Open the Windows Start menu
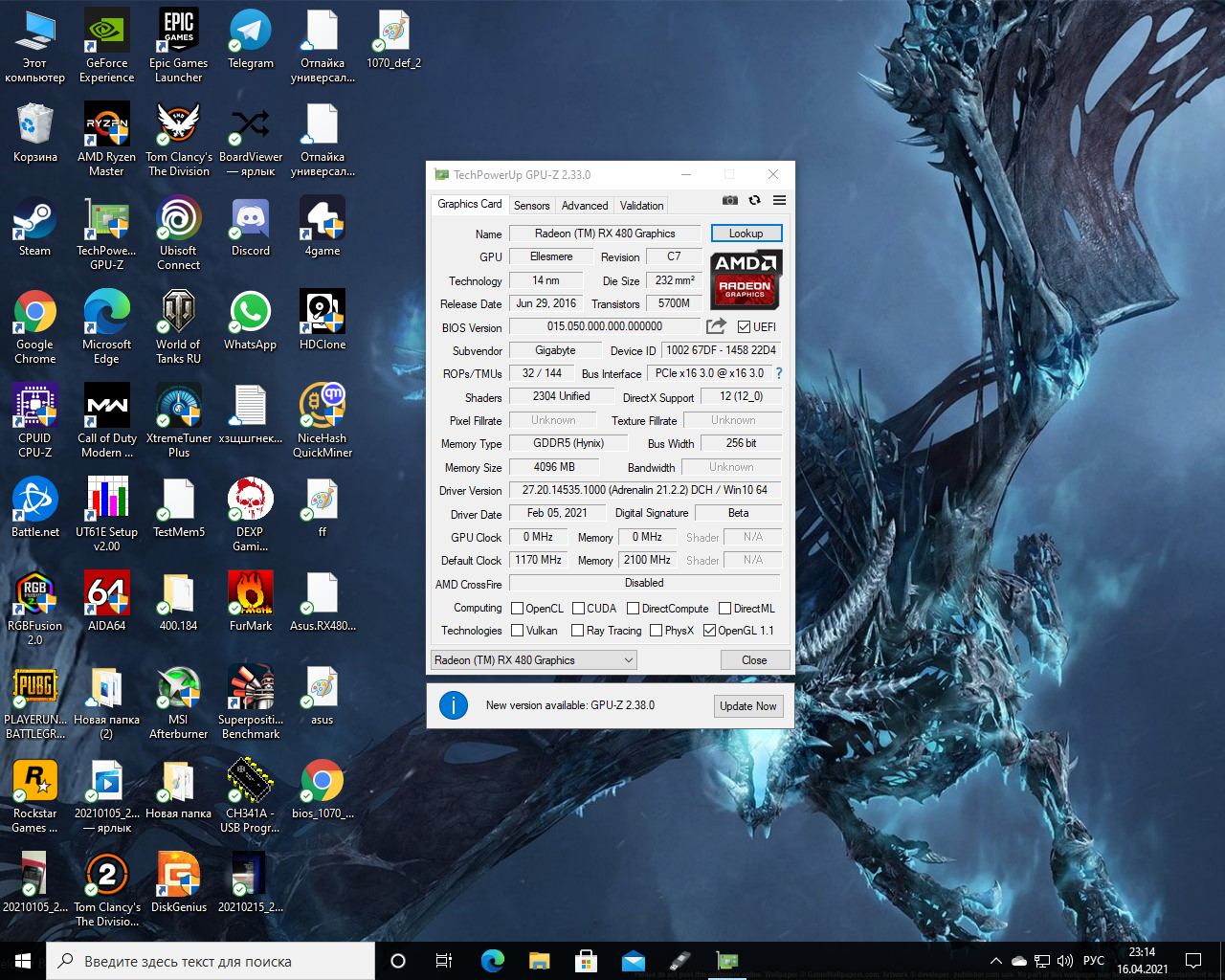The height and width of the screenshot is (980, 1225). point(23,961)
